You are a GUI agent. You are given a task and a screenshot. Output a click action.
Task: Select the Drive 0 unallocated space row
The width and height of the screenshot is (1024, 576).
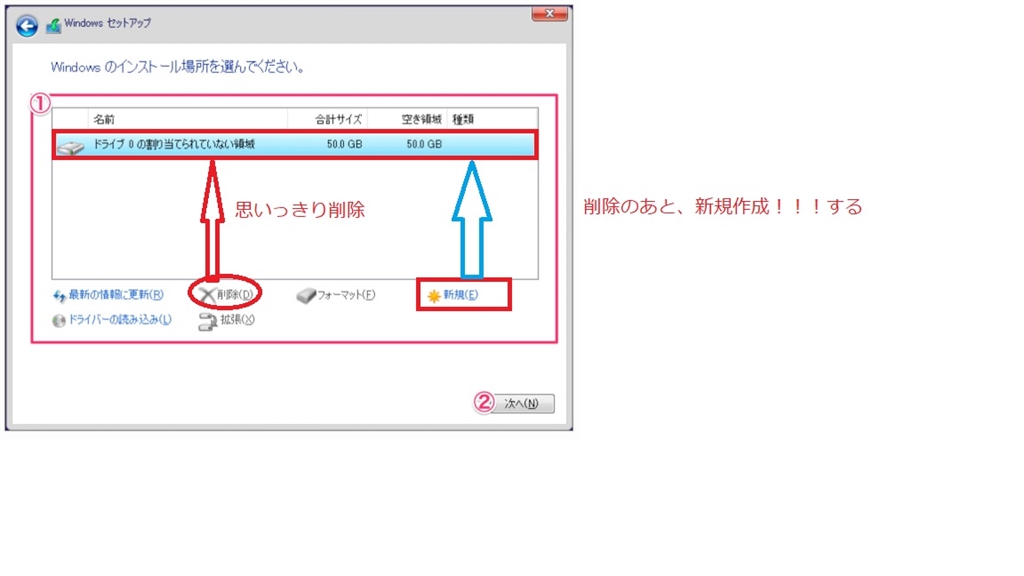pyautogui.click(x=295, y=144)
